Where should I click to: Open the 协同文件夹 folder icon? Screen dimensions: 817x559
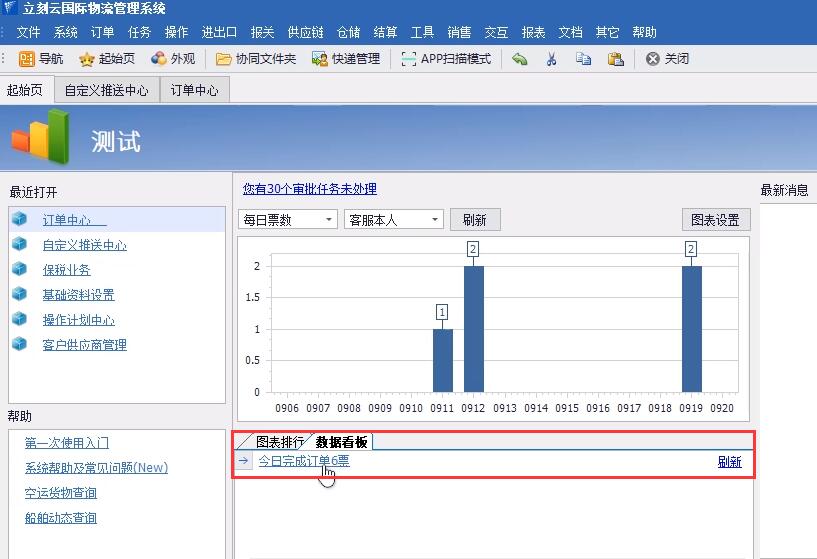[224, 59]
